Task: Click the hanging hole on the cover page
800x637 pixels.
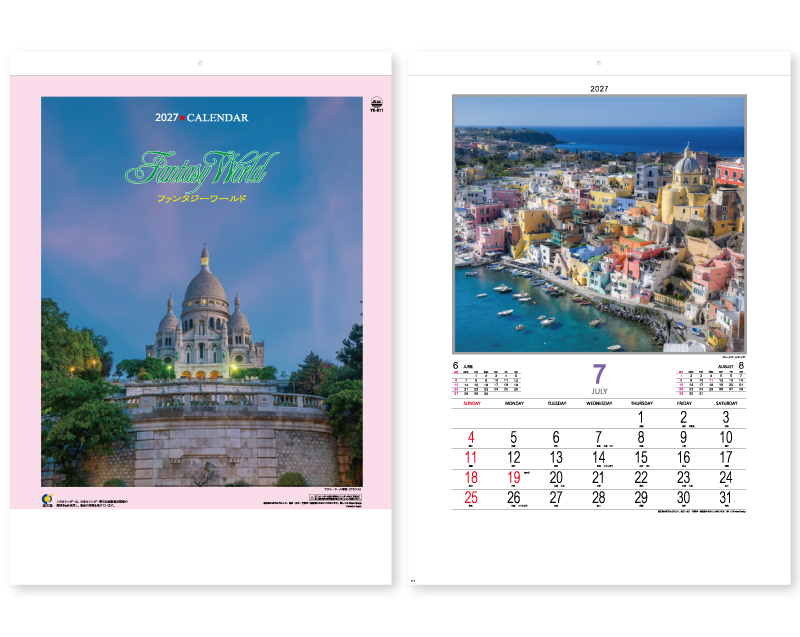Action: tap(201, 64)
